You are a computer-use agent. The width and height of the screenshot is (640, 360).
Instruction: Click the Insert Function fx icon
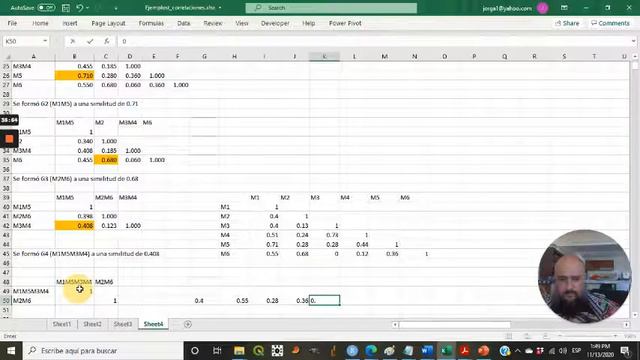pyautogui.click(x=107, y=41)
